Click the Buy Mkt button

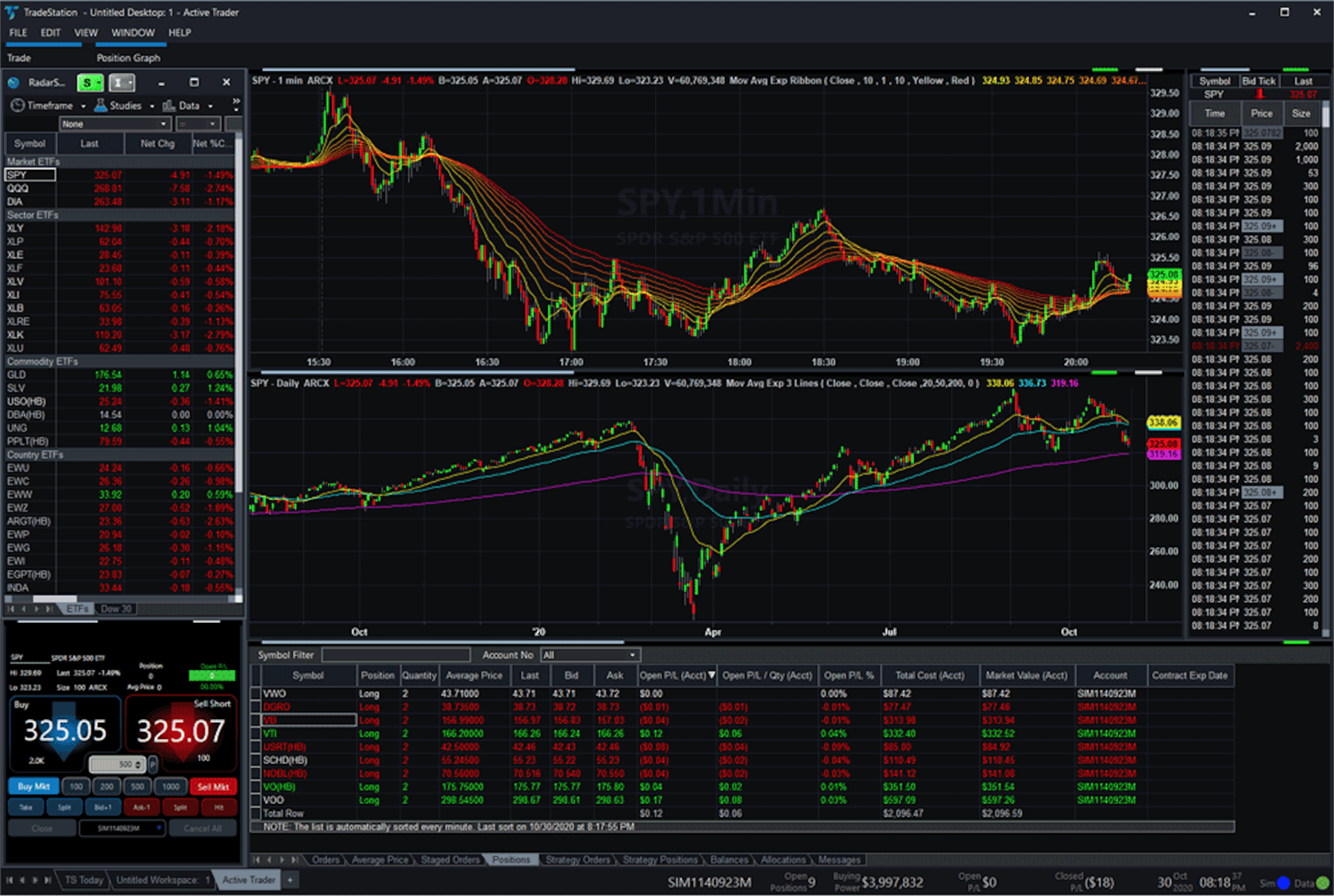pyautogui.click(x=33, y=786)
